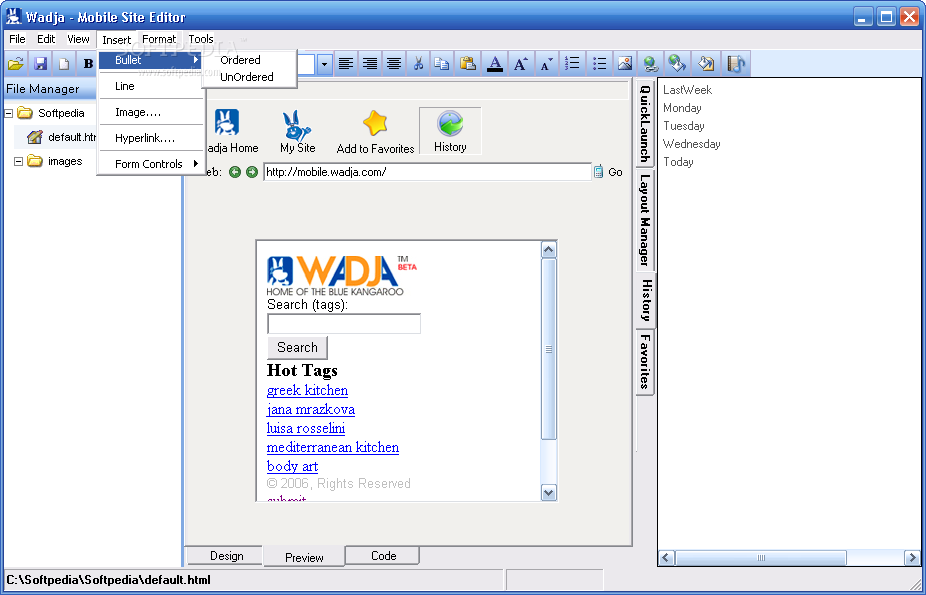Click the globe hyperlink toolbar icon
The image size is (926, 595).
(651, 63)
